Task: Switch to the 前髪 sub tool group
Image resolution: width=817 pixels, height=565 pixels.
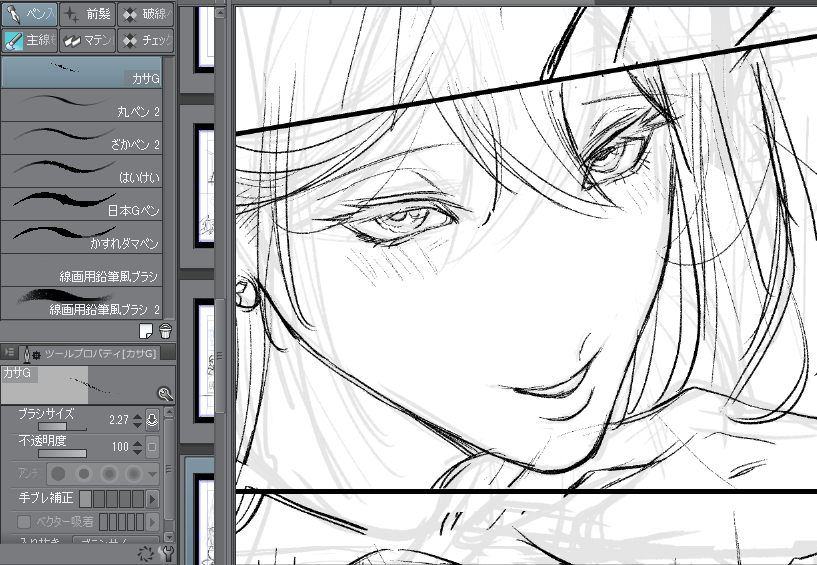Action: click(x=87, y=14)
